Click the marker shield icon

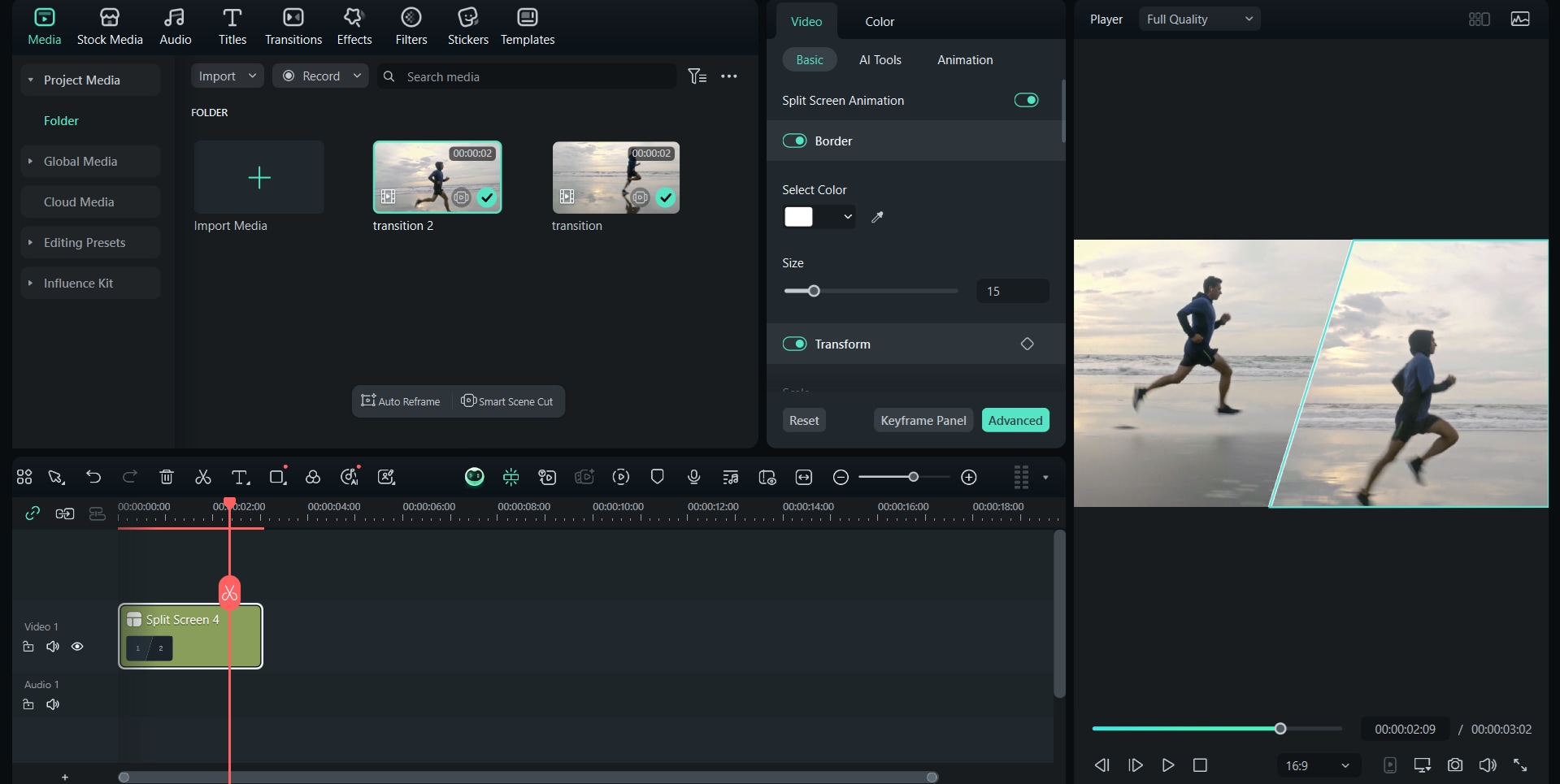pyautogui.click(x=658, y=477)
